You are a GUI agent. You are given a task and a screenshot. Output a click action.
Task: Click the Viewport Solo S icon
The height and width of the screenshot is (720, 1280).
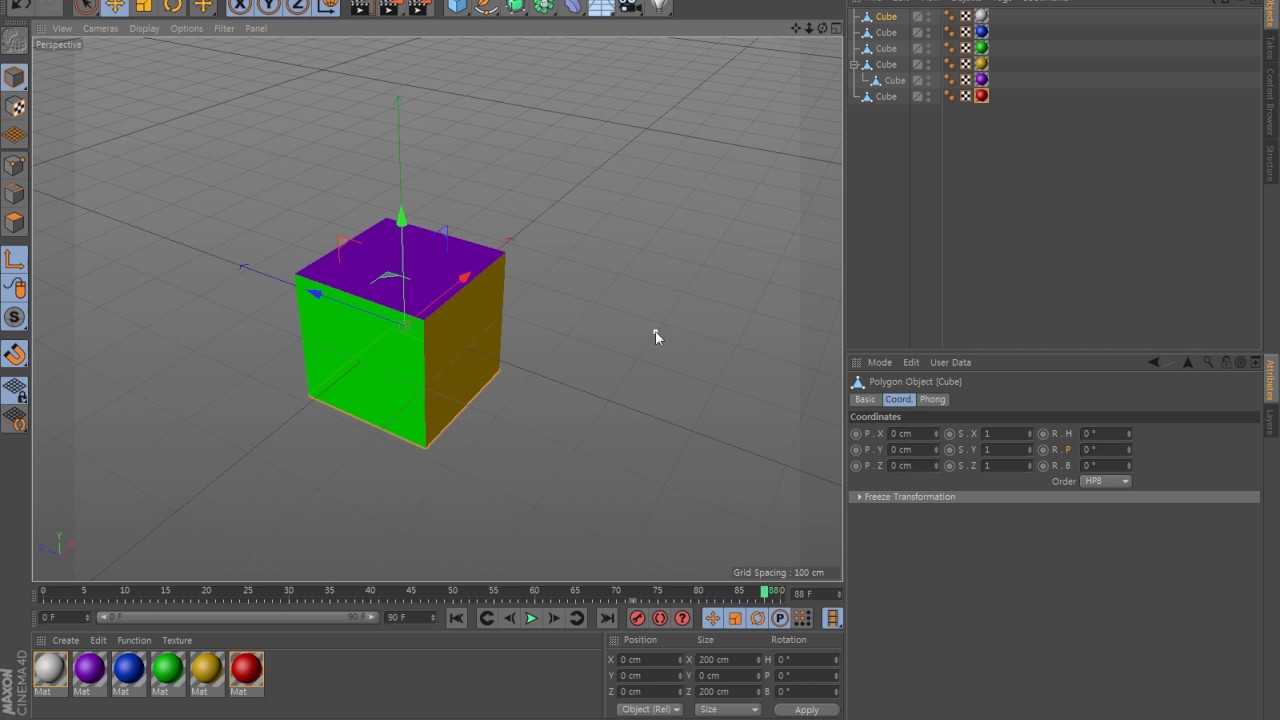click(14, 318)
